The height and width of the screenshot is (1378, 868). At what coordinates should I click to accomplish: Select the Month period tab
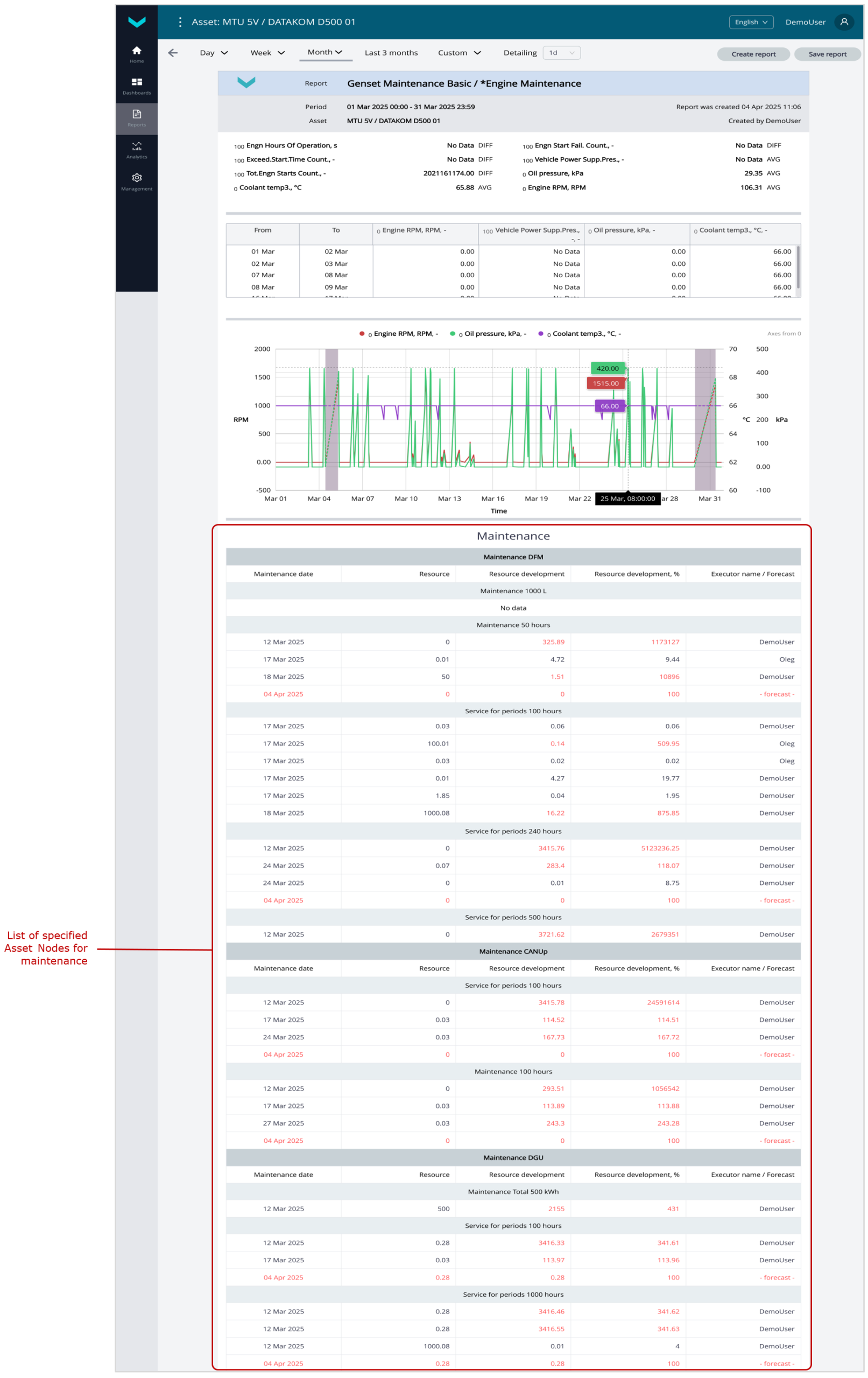pos(324,52)
